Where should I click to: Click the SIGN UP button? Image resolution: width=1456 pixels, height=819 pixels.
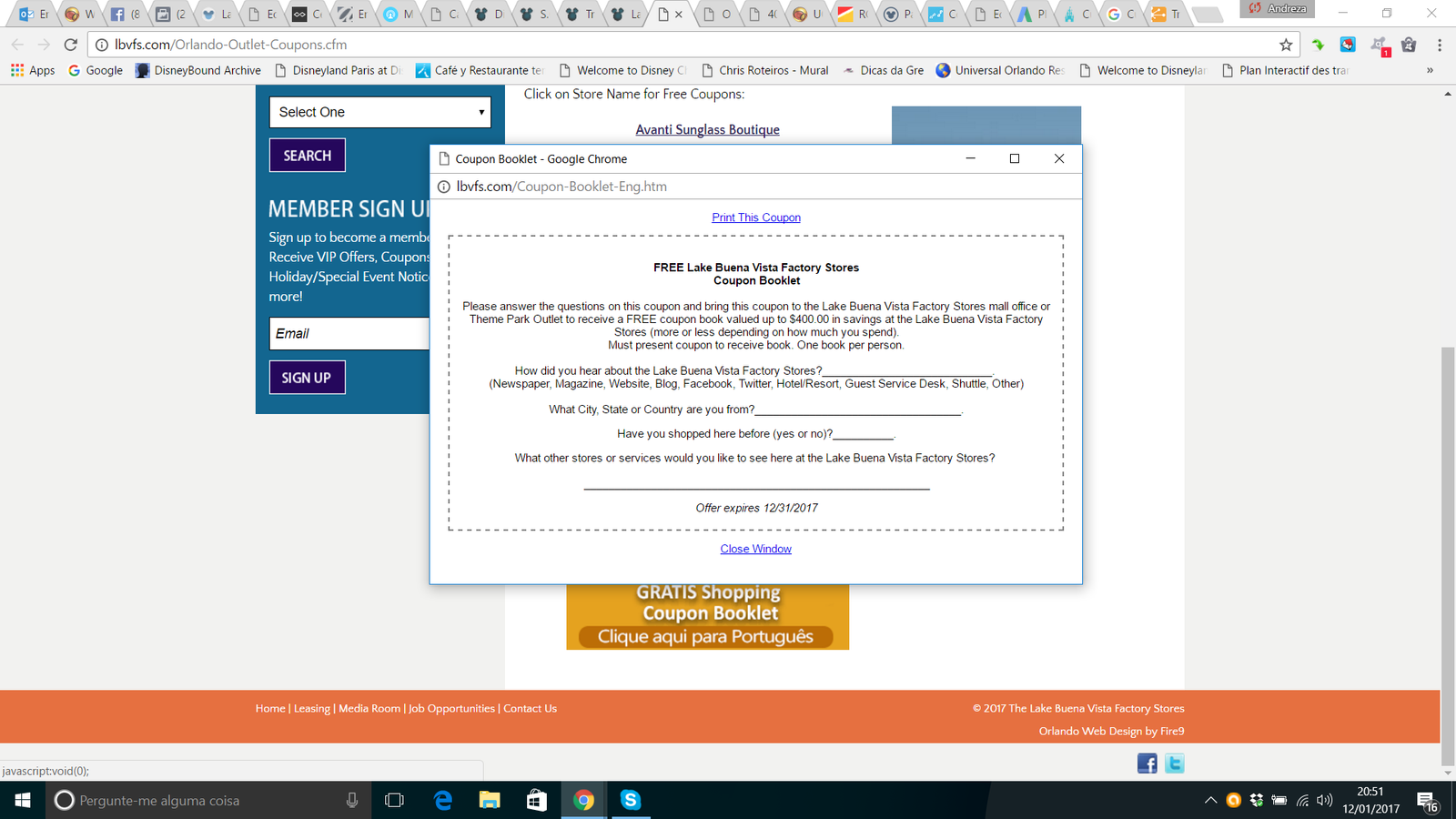pos(307,378)
